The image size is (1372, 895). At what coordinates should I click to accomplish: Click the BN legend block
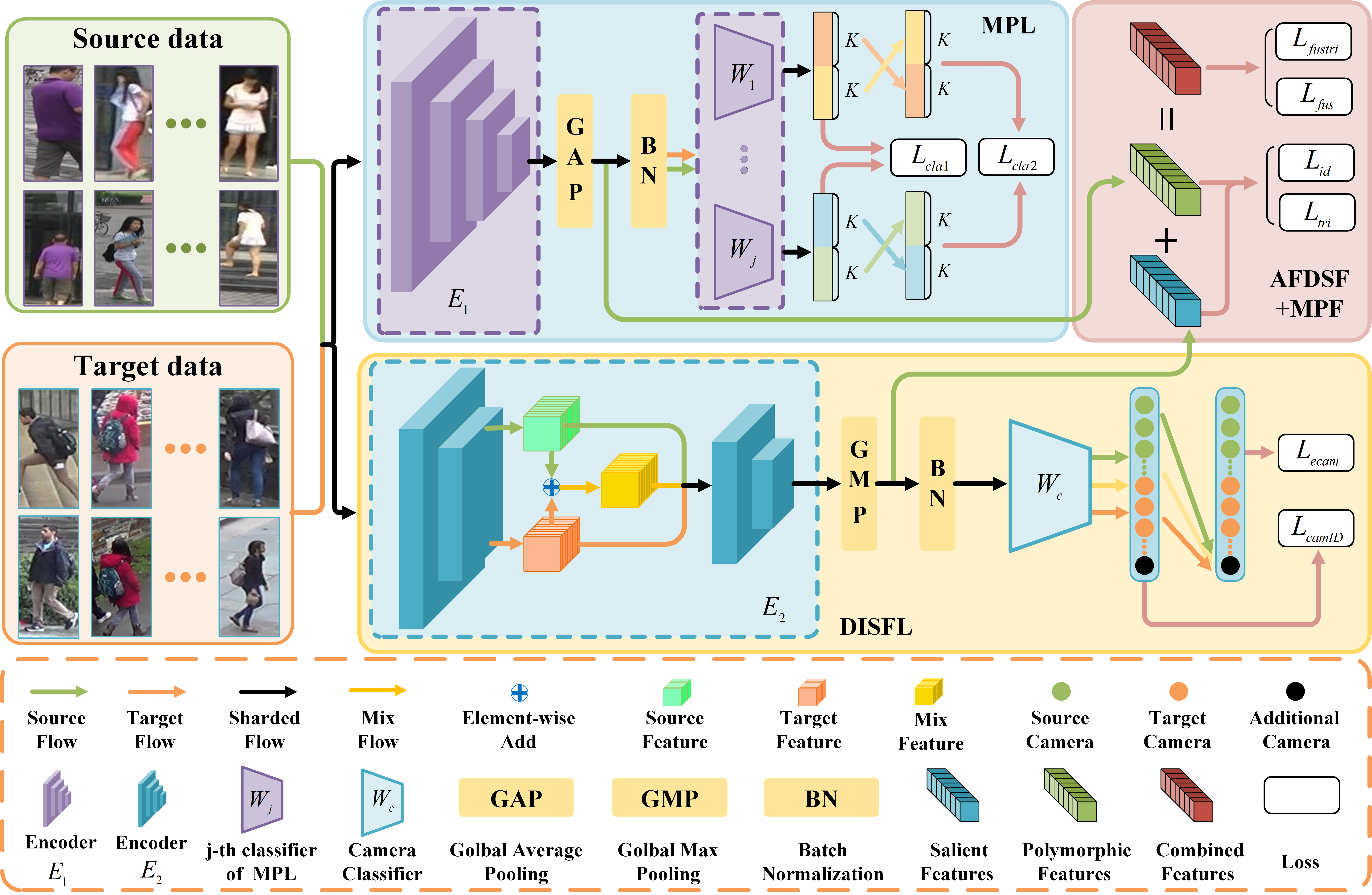pos(821,798)
